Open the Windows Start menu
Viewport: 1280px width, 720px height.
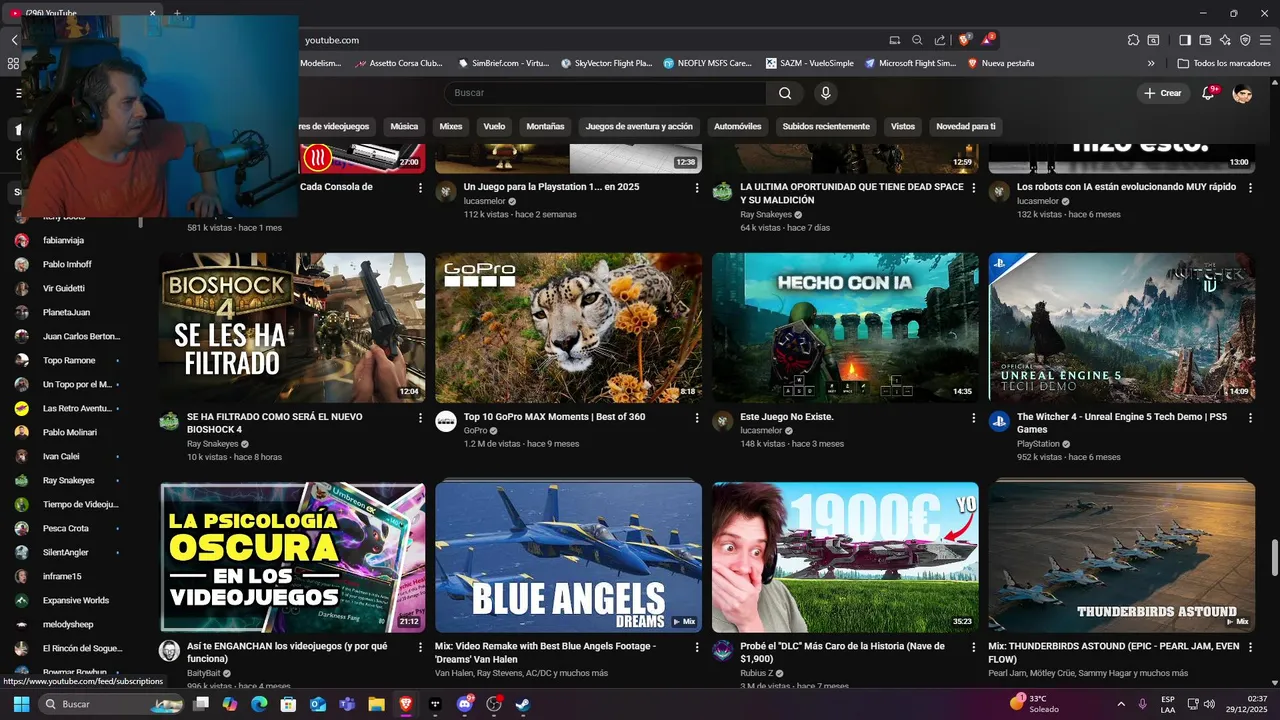point(21,704)
